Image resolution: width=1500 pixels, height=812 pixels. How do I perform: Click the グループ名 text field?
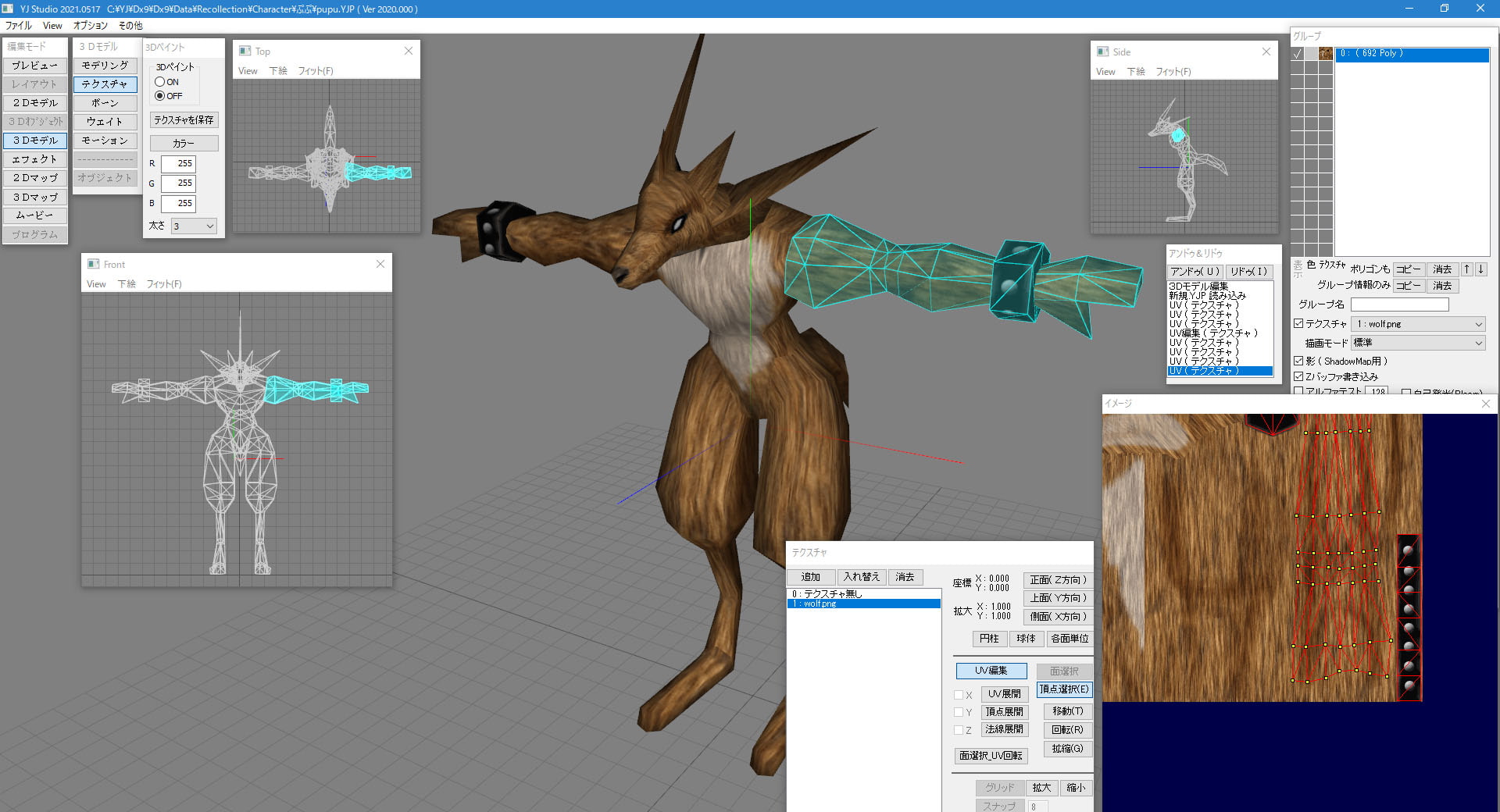(1400, 304)
